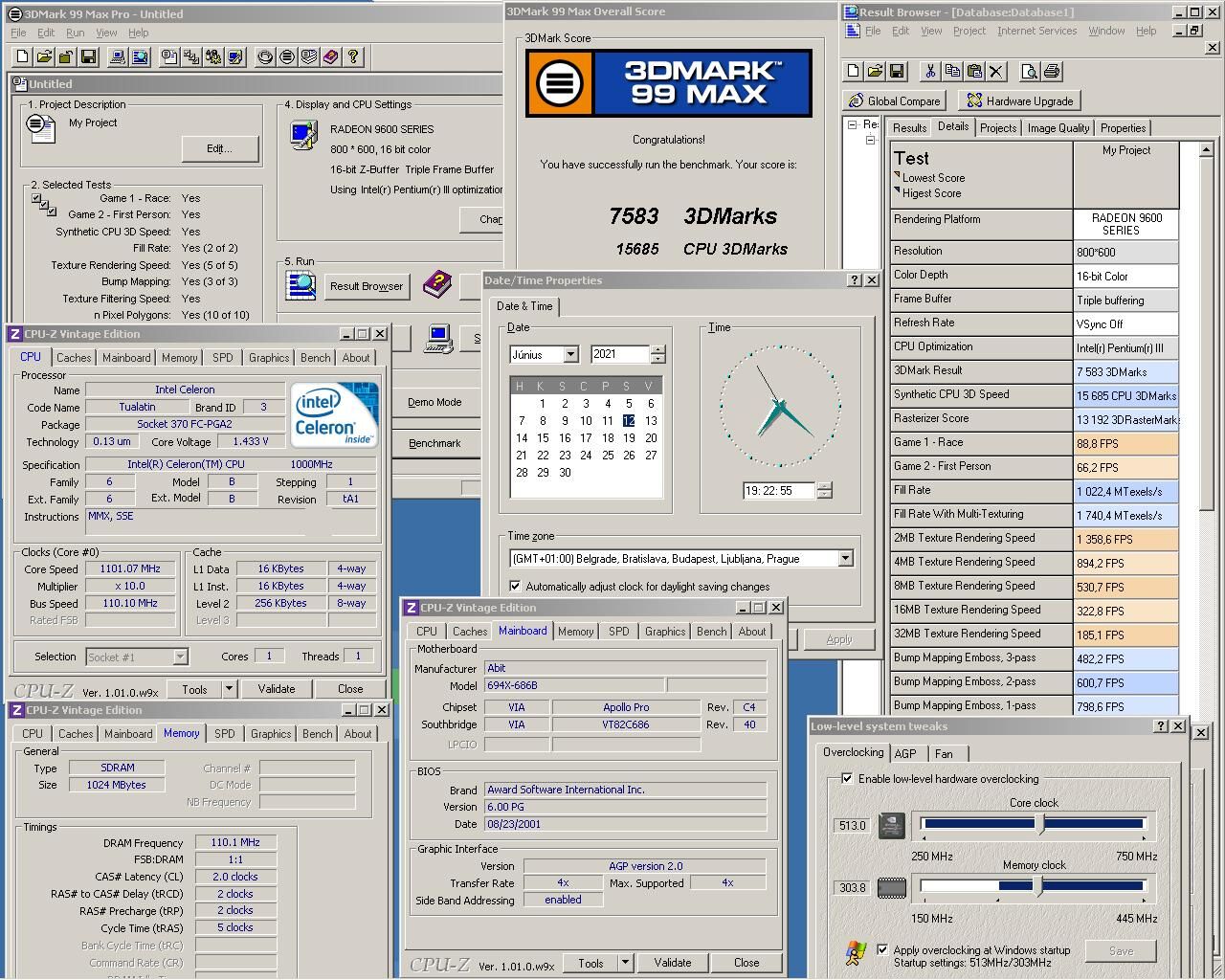Open the Június month dropdown
Viewport: 1225px width, 980px height.
point(570,354)
